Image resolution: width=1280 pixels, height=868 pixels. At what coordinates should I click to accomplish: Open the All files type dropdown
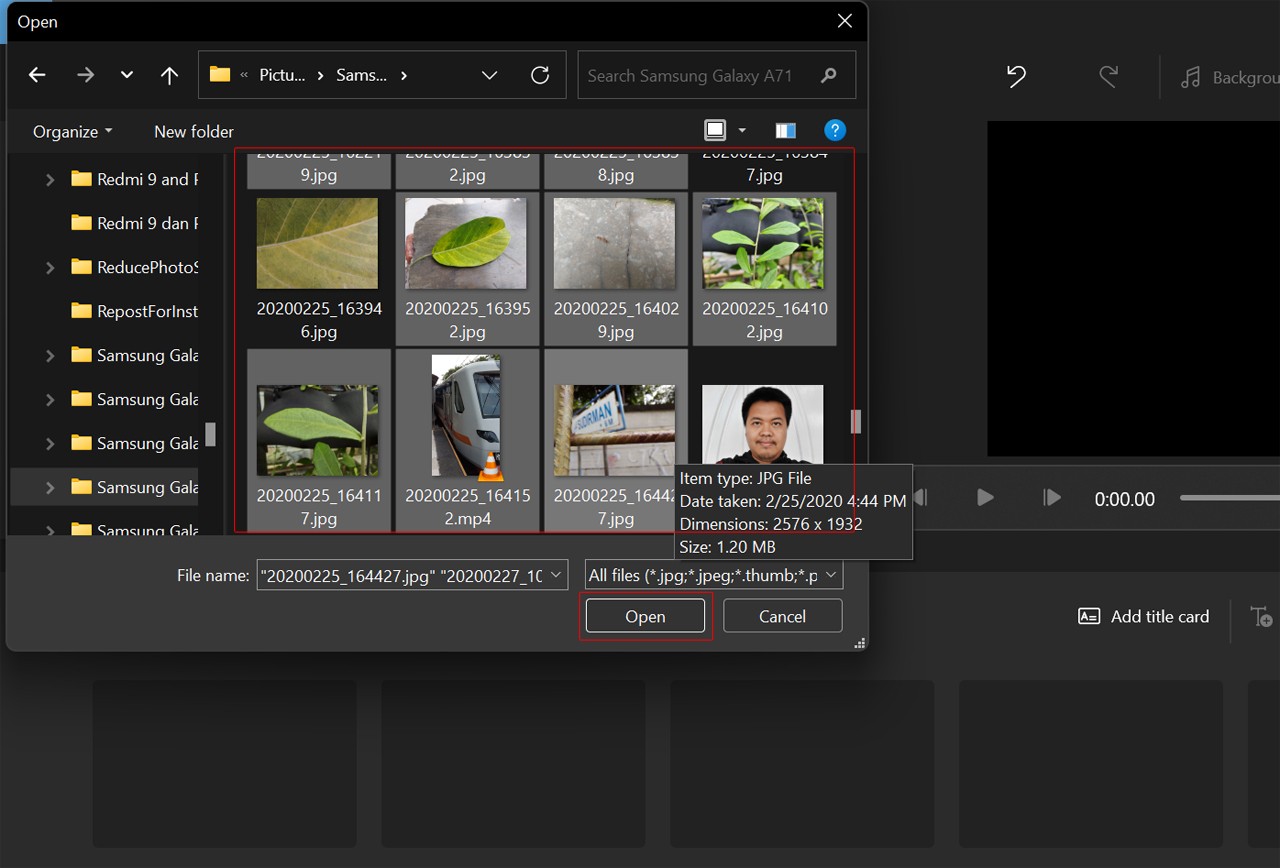point(833,574)
